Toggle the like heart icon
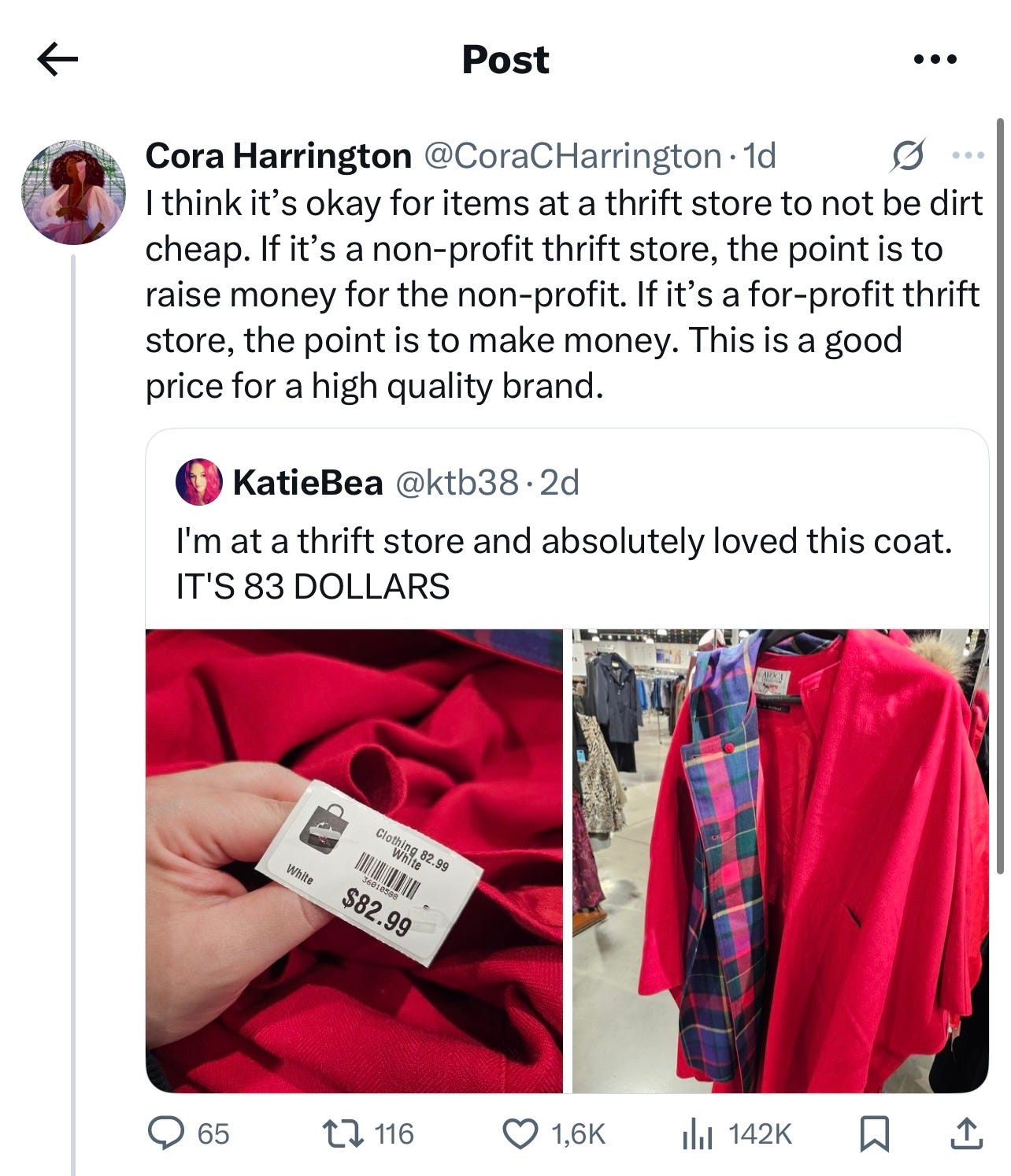 point(520,1133)
